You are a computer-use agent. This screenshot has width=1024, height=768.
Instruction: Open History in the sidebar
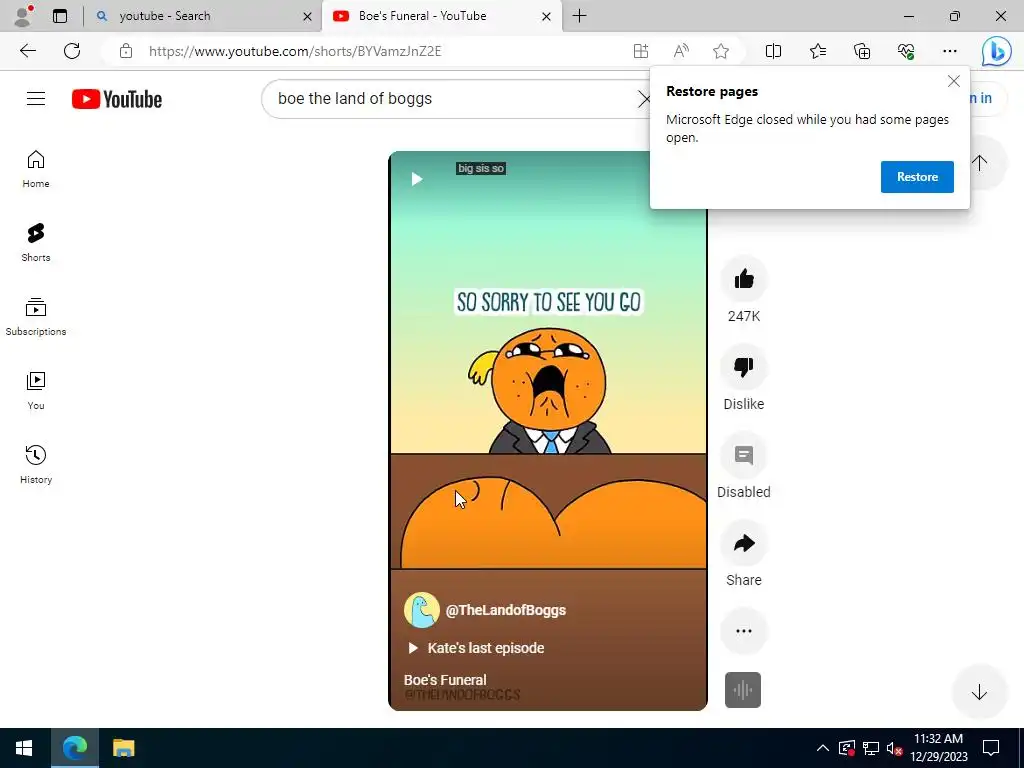(36, 464)
